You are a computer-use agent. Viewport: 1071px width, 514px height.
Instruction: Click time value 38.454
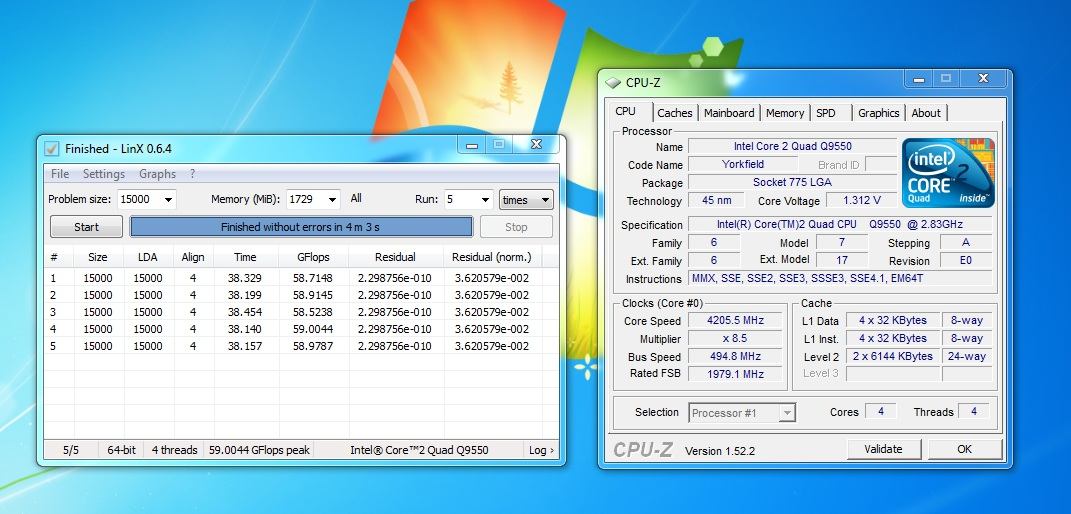coord(245,312)
